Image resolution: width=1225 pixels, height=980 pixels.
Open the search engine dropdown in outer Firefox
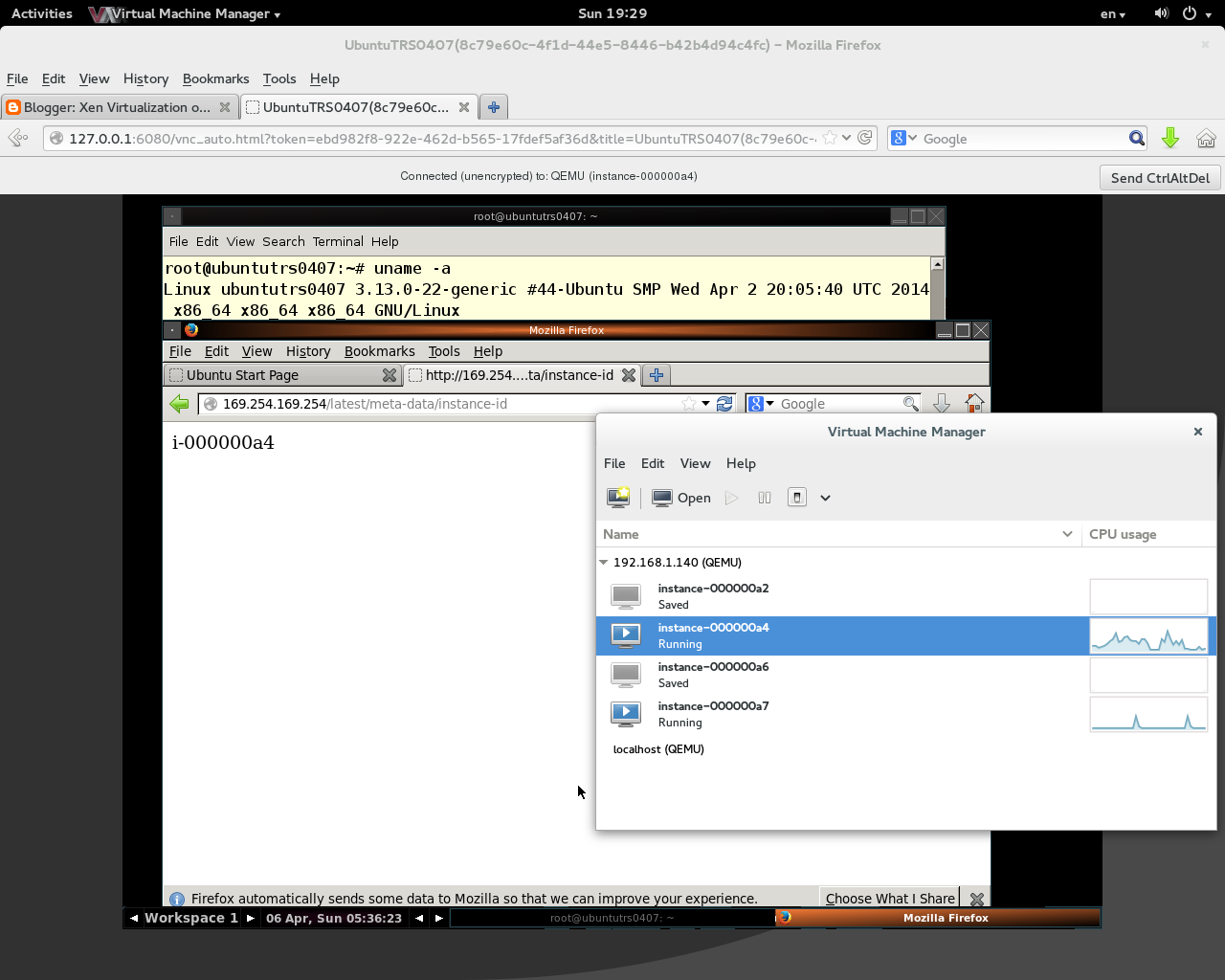902,139
